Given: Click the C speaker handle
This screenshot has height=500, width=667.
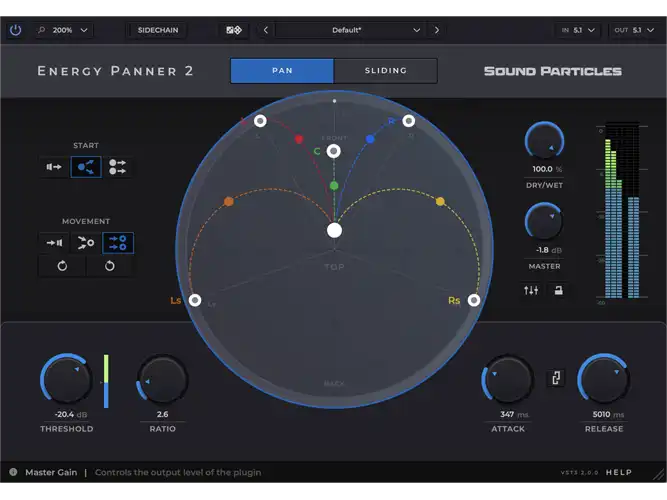Looking at the screenshot, I should click(x=334, y=151).
